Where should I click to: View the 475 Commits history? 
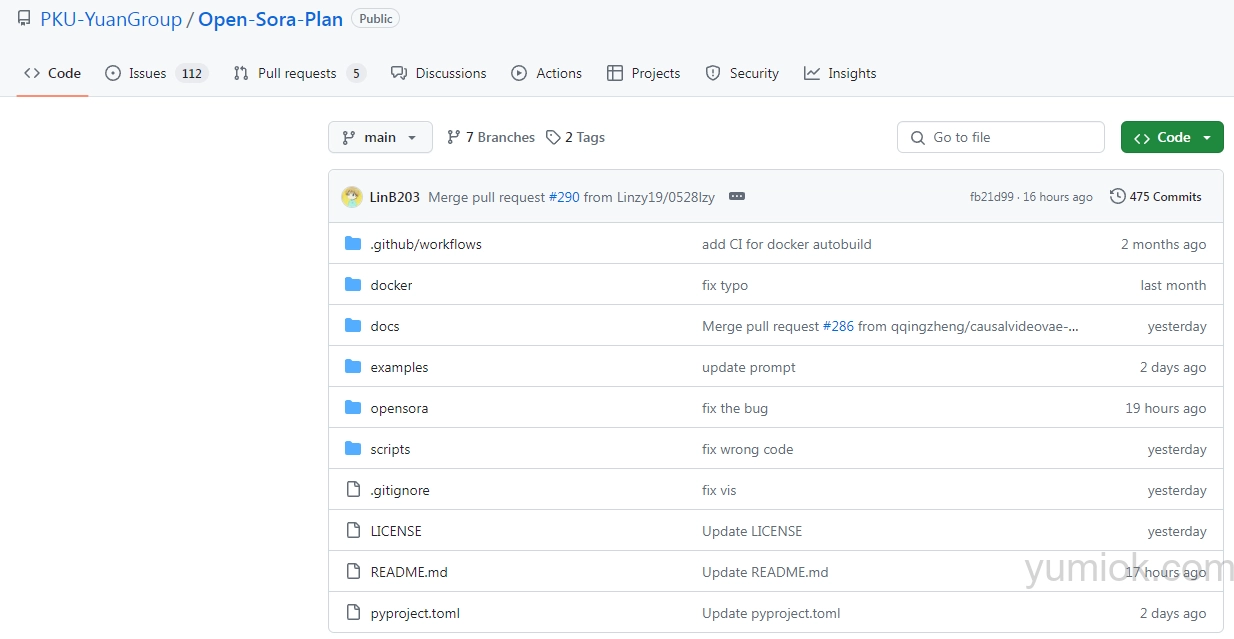pyautogui.click(x=1165, y=197)
